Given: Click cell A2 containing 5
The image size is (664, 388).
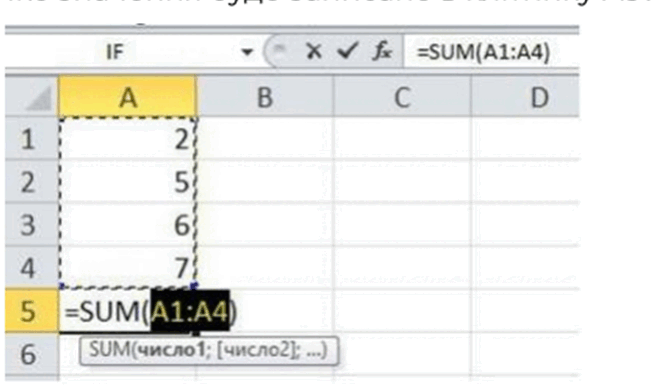Looking at the screenshot, I should [x=128, y=182].
